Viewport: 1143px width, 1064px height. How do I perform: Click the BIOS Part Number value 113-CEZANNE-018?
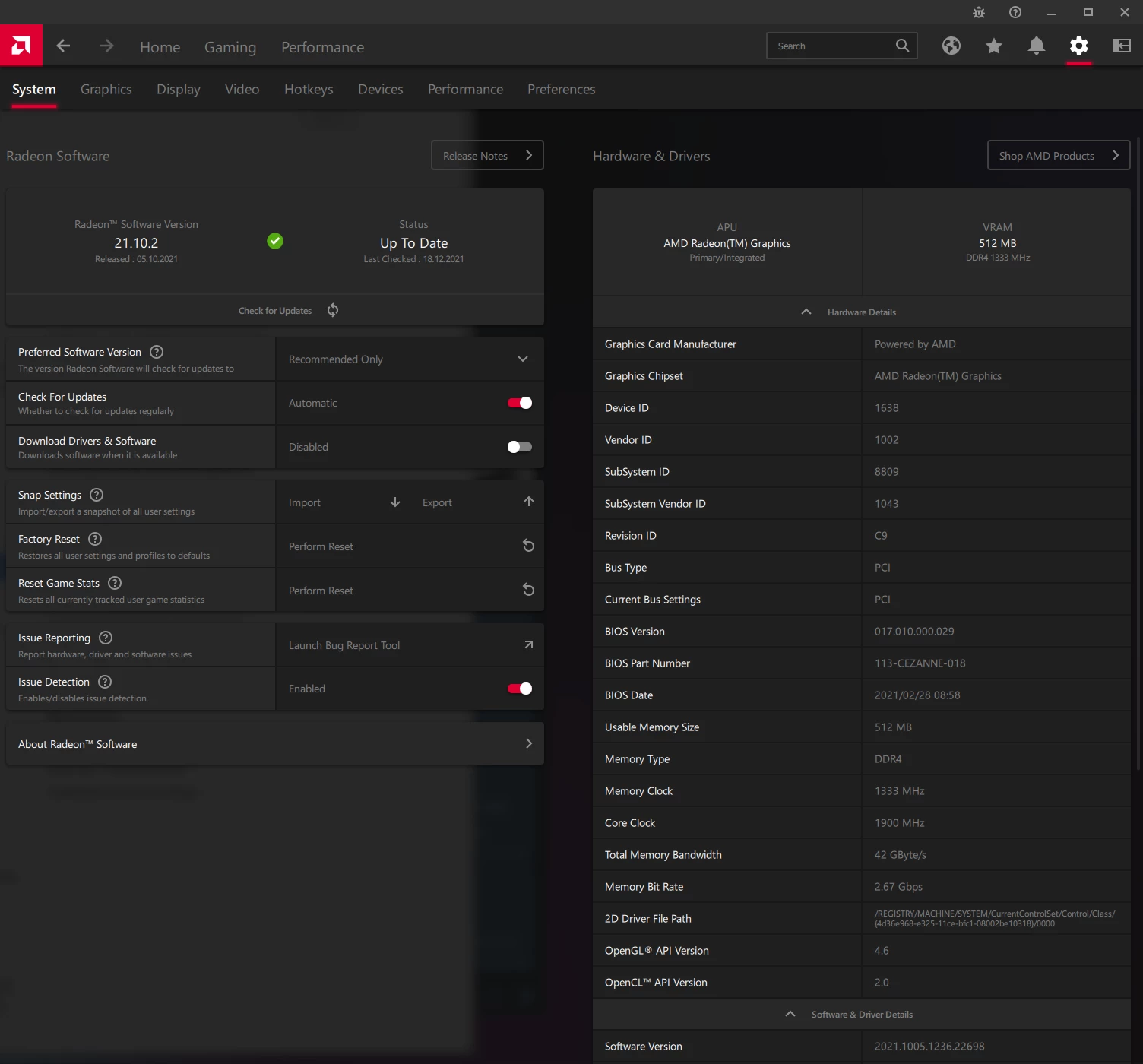point(920,663)
